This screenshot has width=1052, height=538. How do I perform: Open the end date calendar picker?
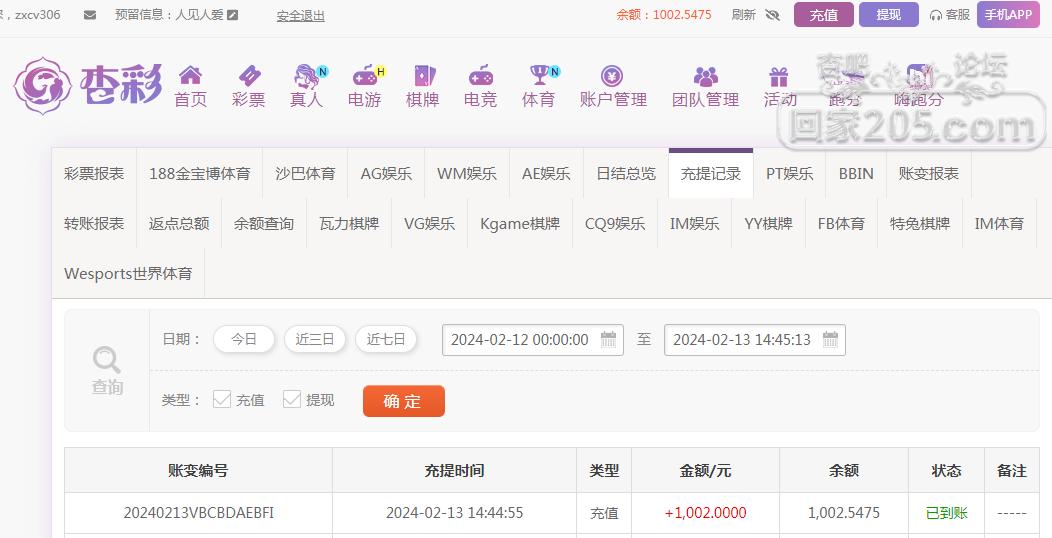point(831,339)
